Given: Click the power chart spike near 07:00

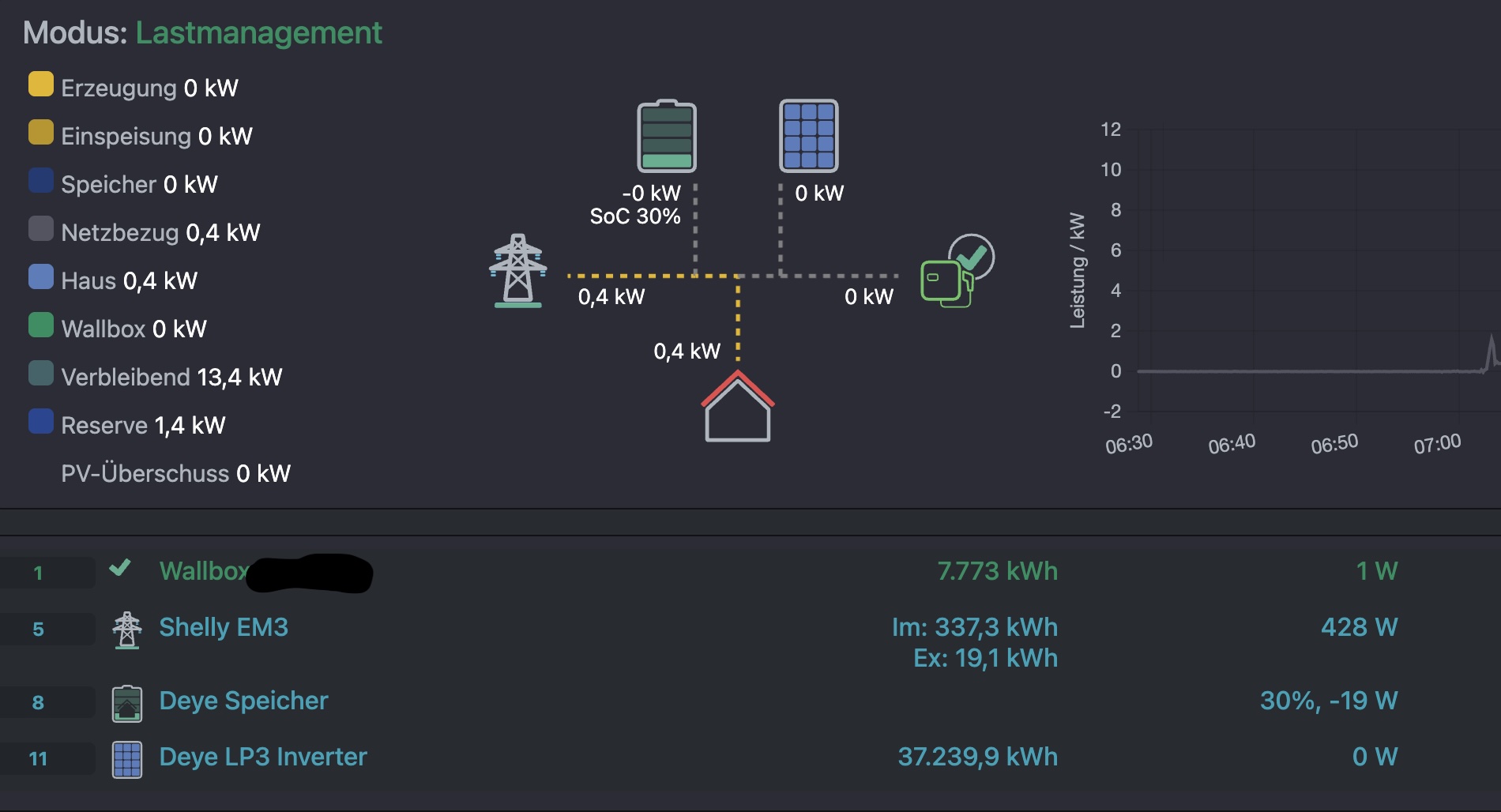Looking at the screenshot, I should 1491,351.
